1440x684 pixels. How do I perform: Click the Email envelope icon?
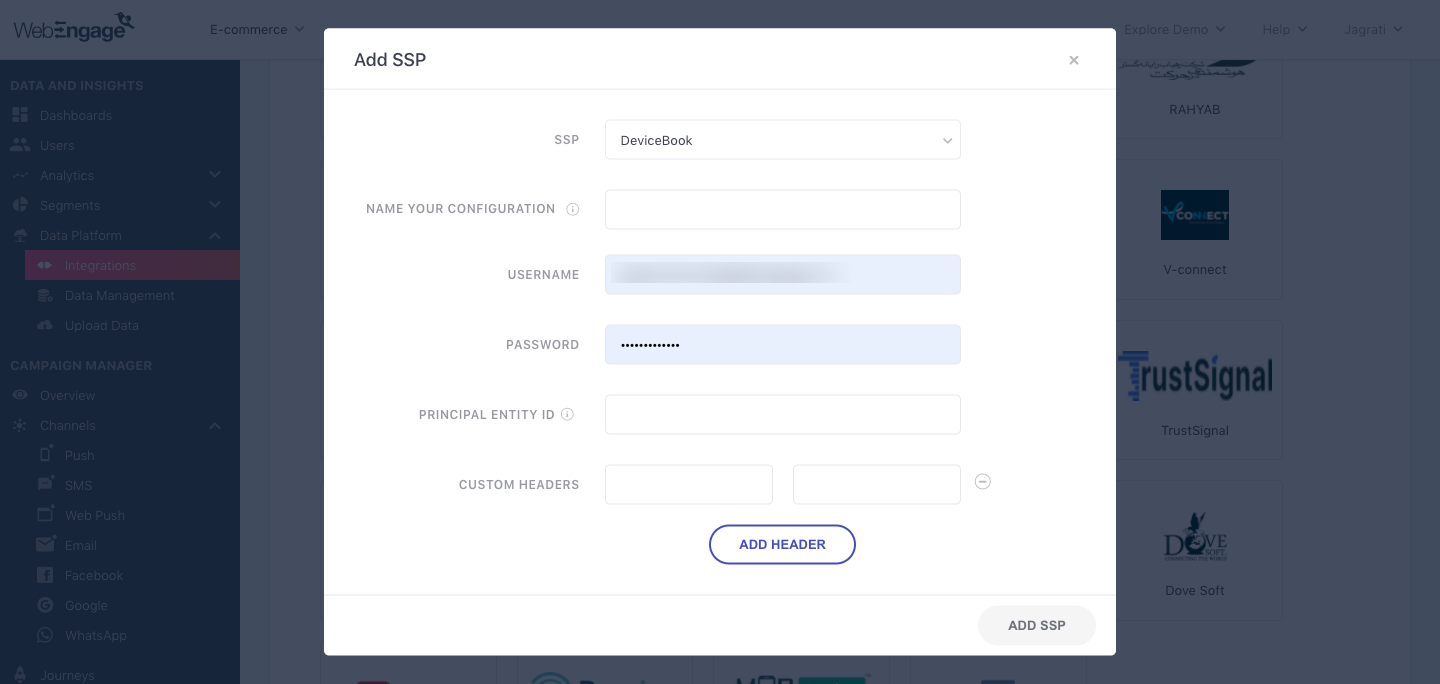click(45, 545)
